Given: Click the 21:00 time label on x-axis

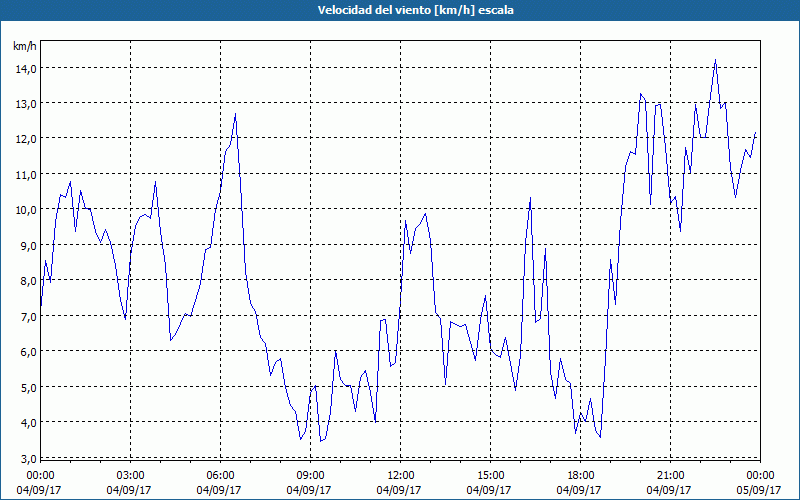Looking at the screenshot, I should click(x=670, y=475).
